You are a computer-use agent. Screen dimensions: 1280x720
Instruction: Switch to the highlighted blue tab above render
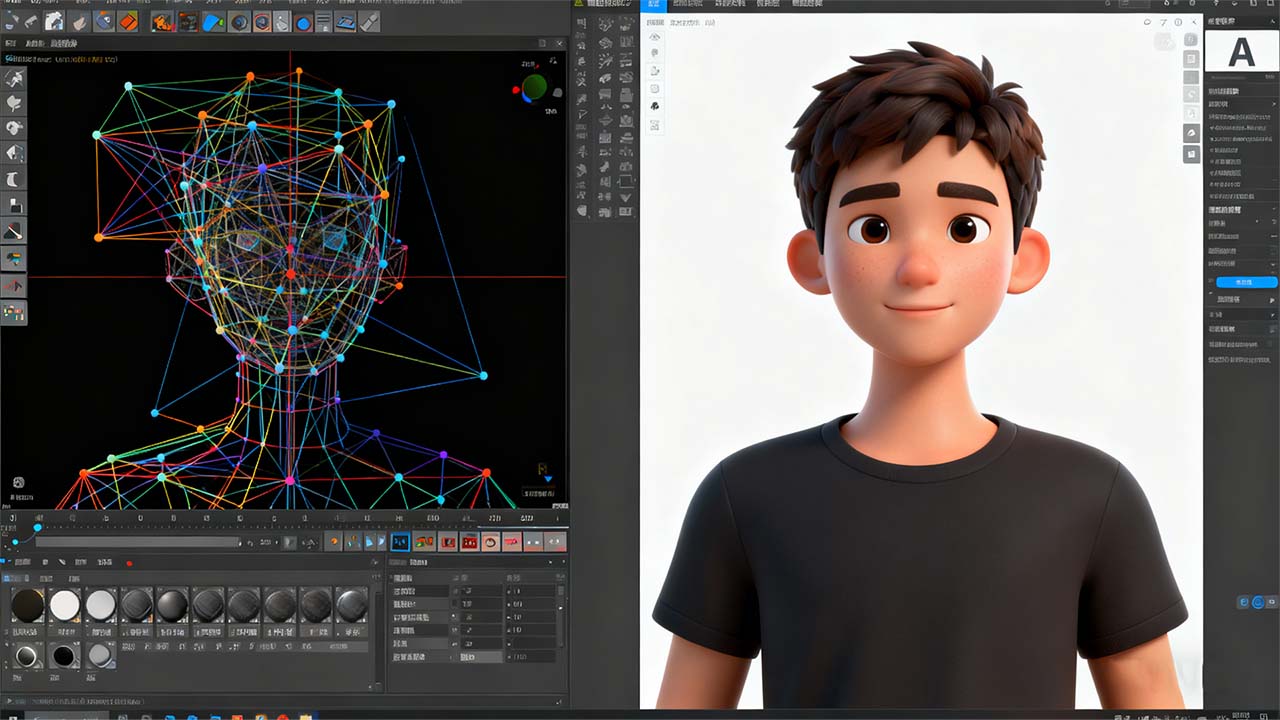pos(653,5)
